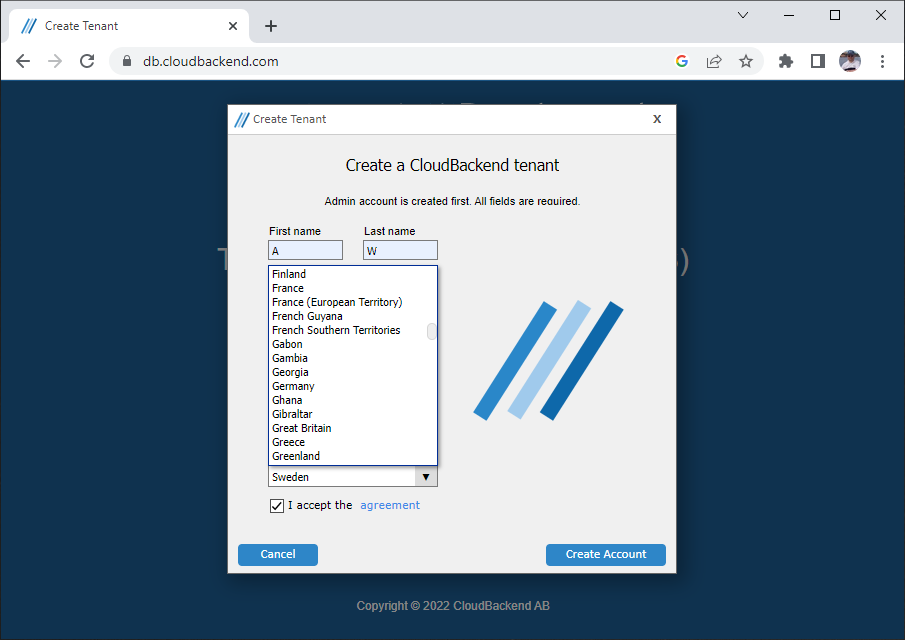The height and width of the screenshot is (640, 905).
Task: Pick French Guyana from the list
Action: pos(349,316)
